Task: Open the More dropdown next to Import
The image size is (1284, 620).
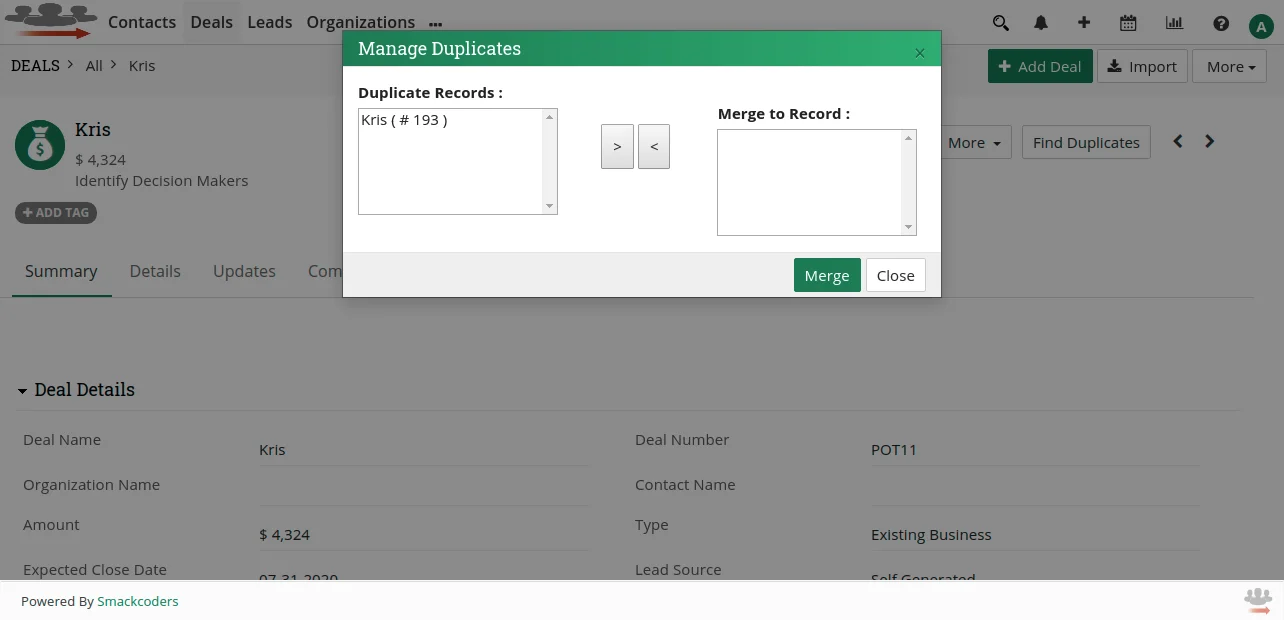Action: (x=1229, y=66)
